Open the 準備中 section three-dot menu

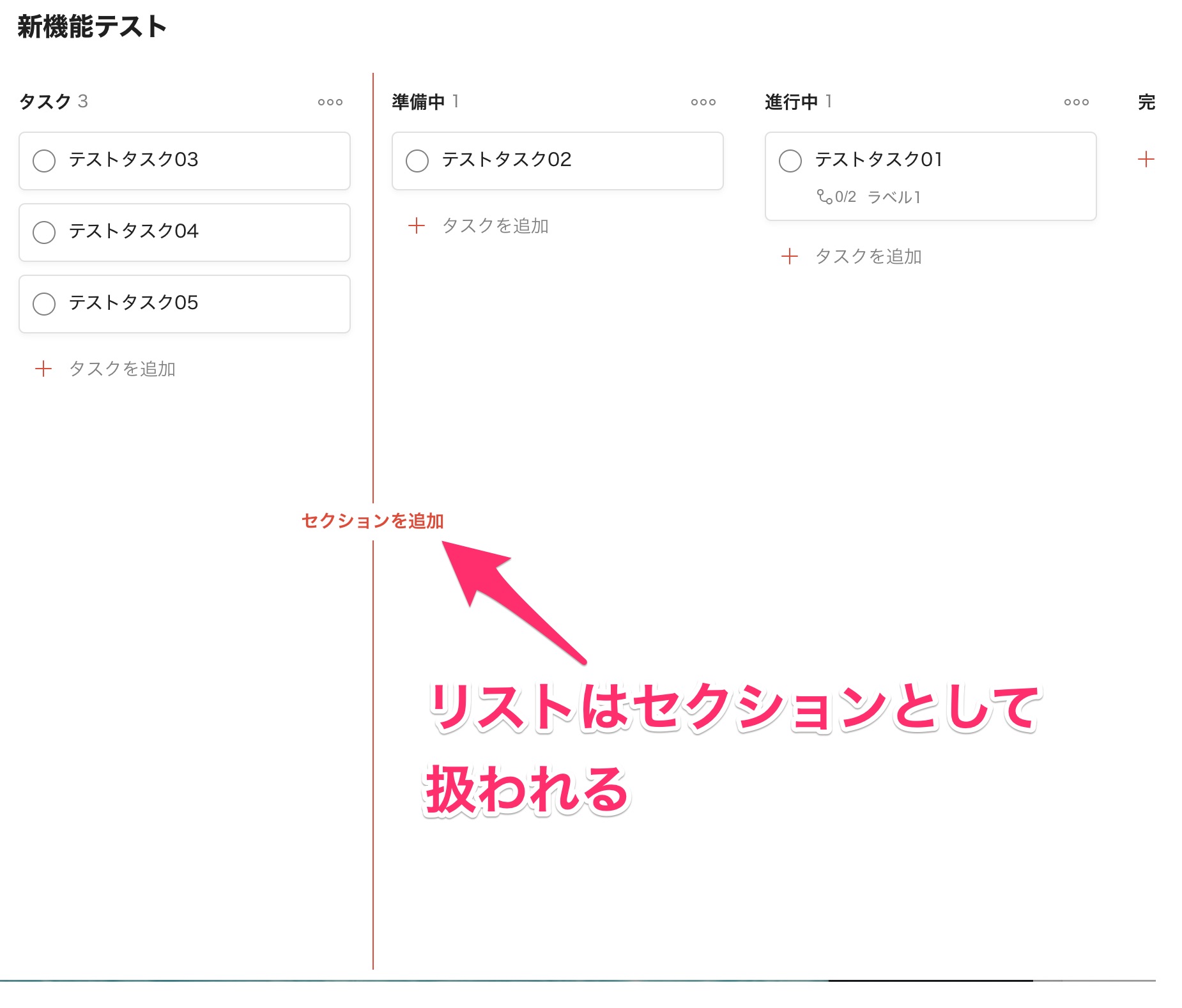click(x=703, y=102)
